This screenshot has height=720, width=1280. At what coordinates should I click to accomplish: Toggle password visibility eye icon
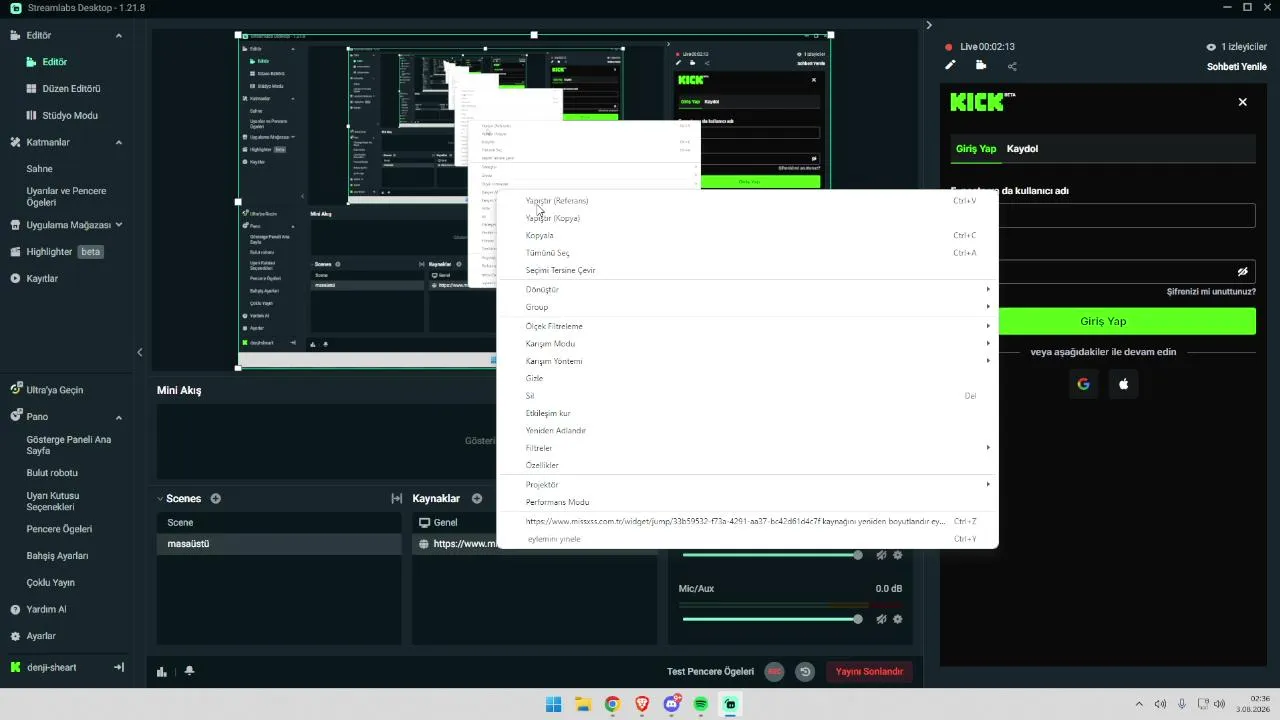(1243, 271)
